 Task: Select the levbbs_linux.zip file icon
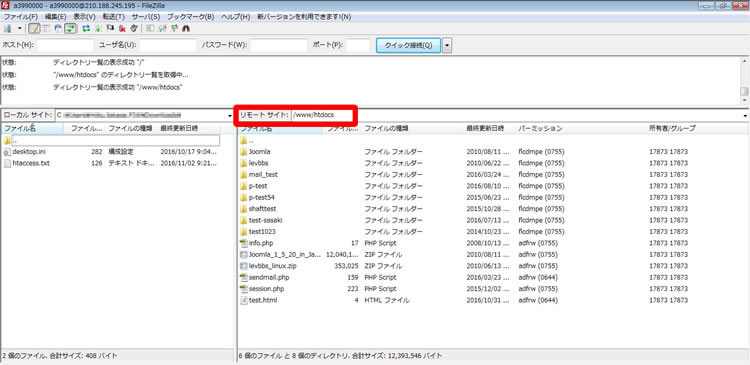pyautogui.click(x=244, y=266)
